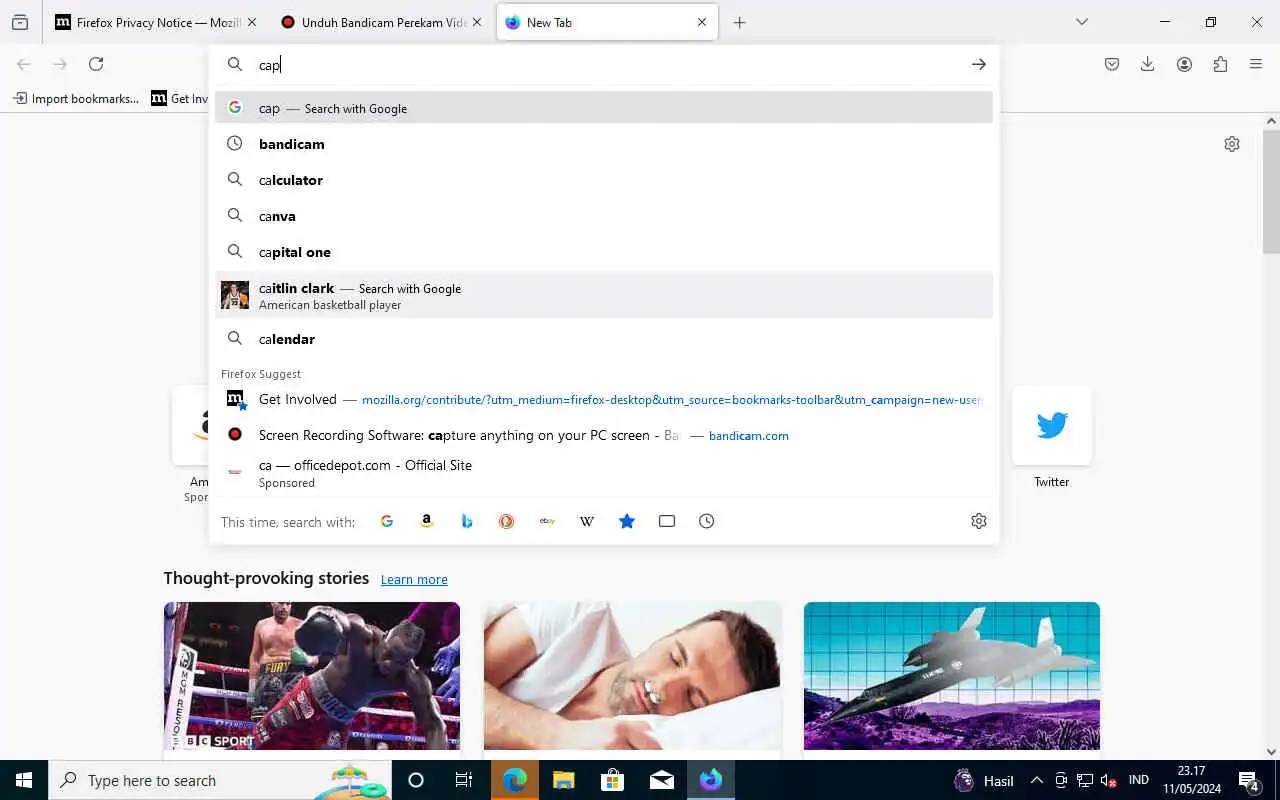The height and width of the screenshot is (800, 1280).
Task: Open the notification center icon
Action: 1249,780
